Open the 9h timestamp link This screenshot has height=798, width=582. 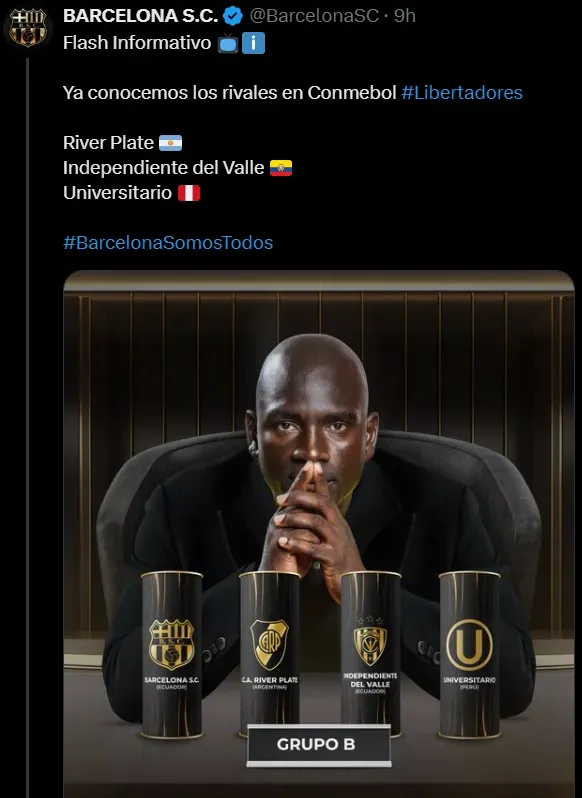tap(405, 16)
